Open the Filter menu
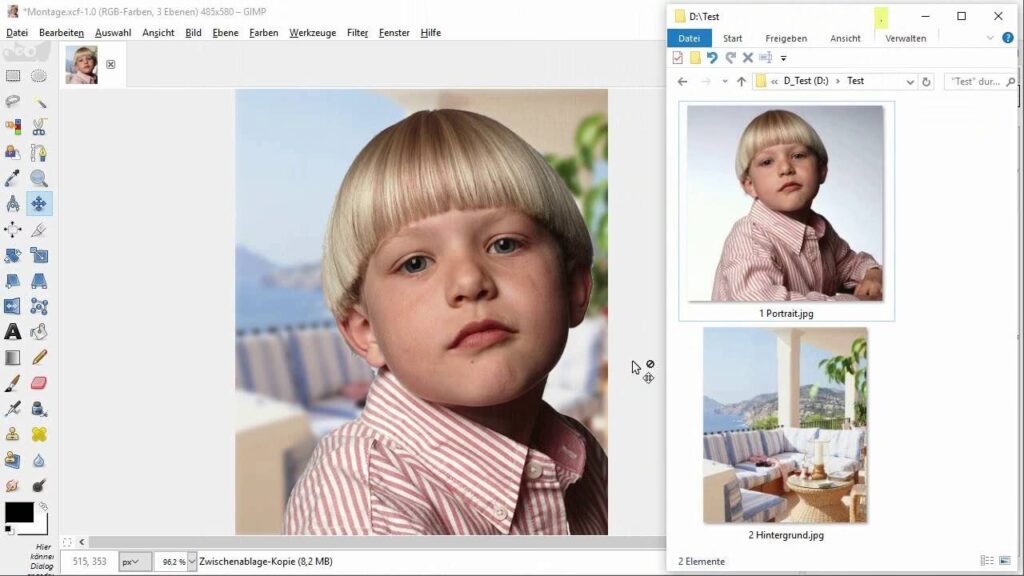1024x576 pixels. click(x=357, y=32)
